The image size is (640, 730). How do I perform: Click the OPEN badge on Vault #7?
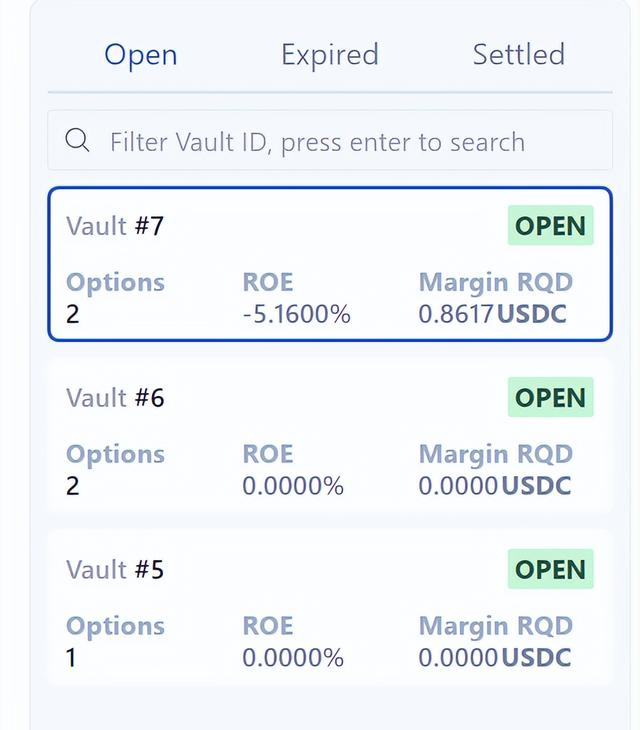click(551, 225)
